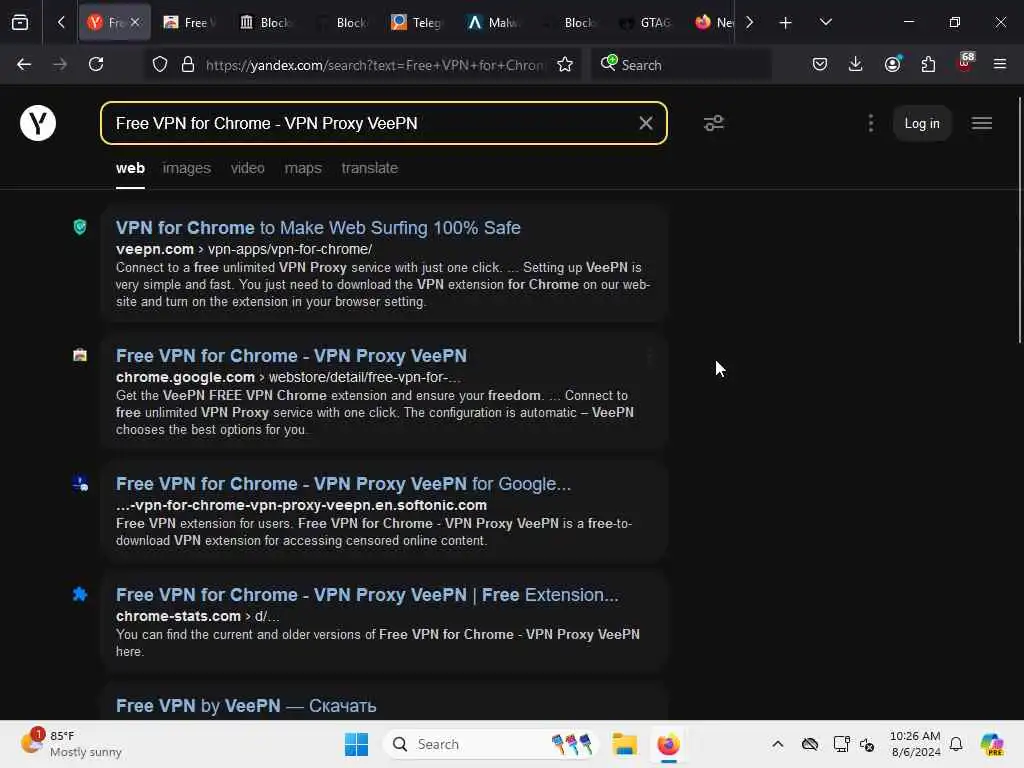Image resolution: width=1024 pixels, height=768 pixels.
Task: Show hidden system tray icons
Action: [777, 744]
